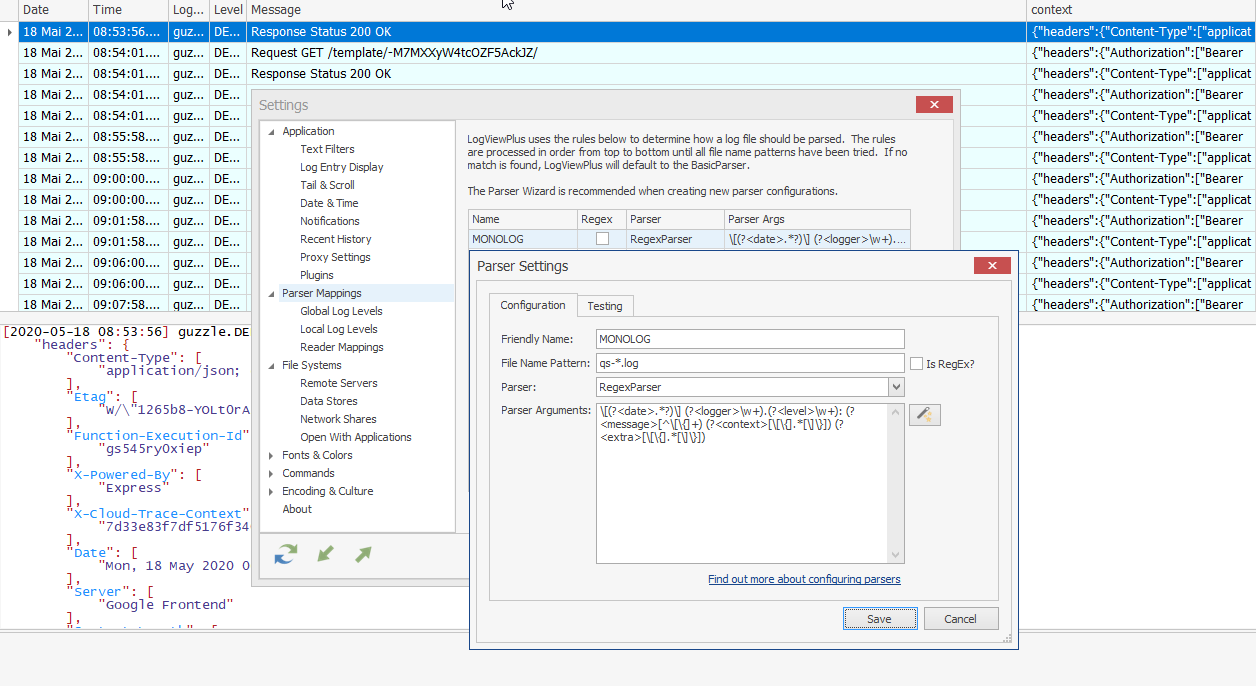The width and height of the screenshot is (1256, 686).
Task: Open Proxy Settings item
Action: 335,257
